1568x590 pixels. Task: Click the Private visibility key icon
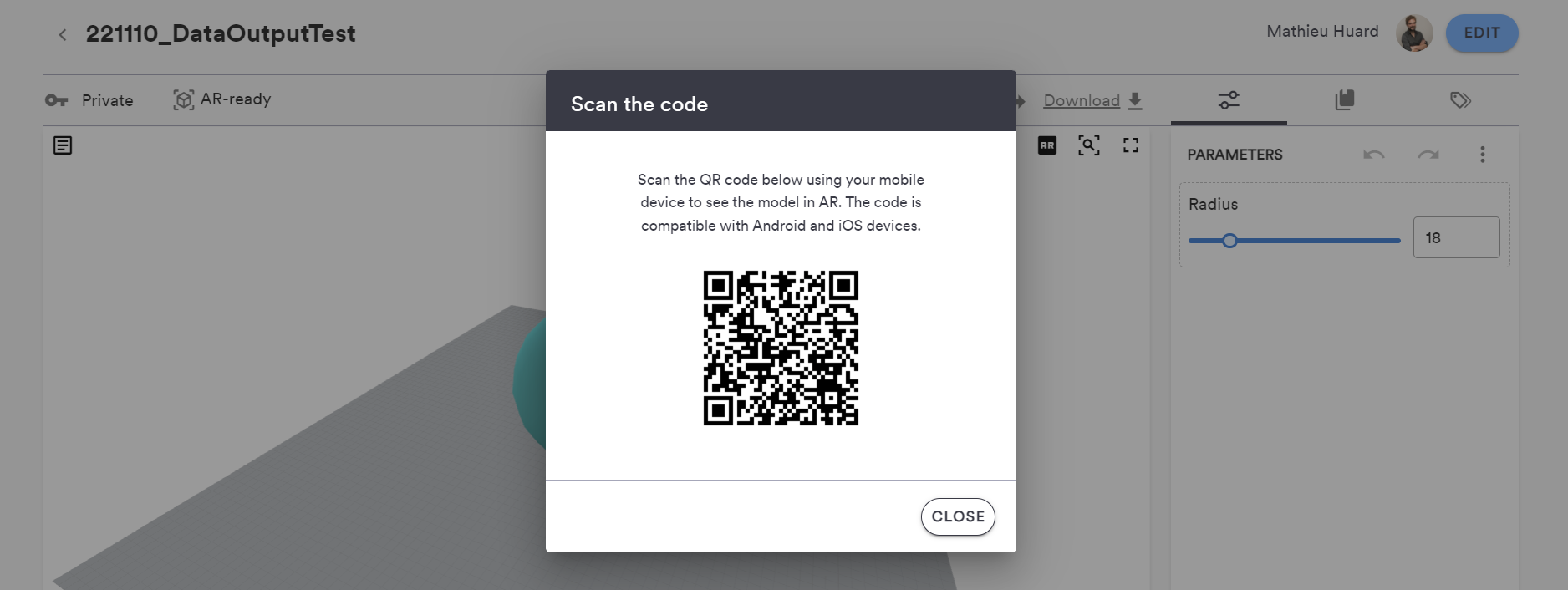(x=56, y=100)
